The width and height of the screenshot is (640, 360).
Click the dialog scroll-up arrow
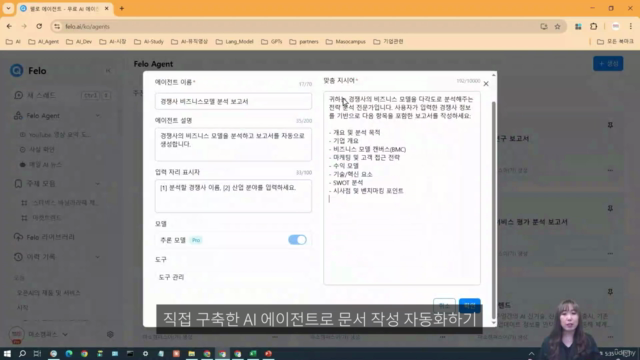493,76
